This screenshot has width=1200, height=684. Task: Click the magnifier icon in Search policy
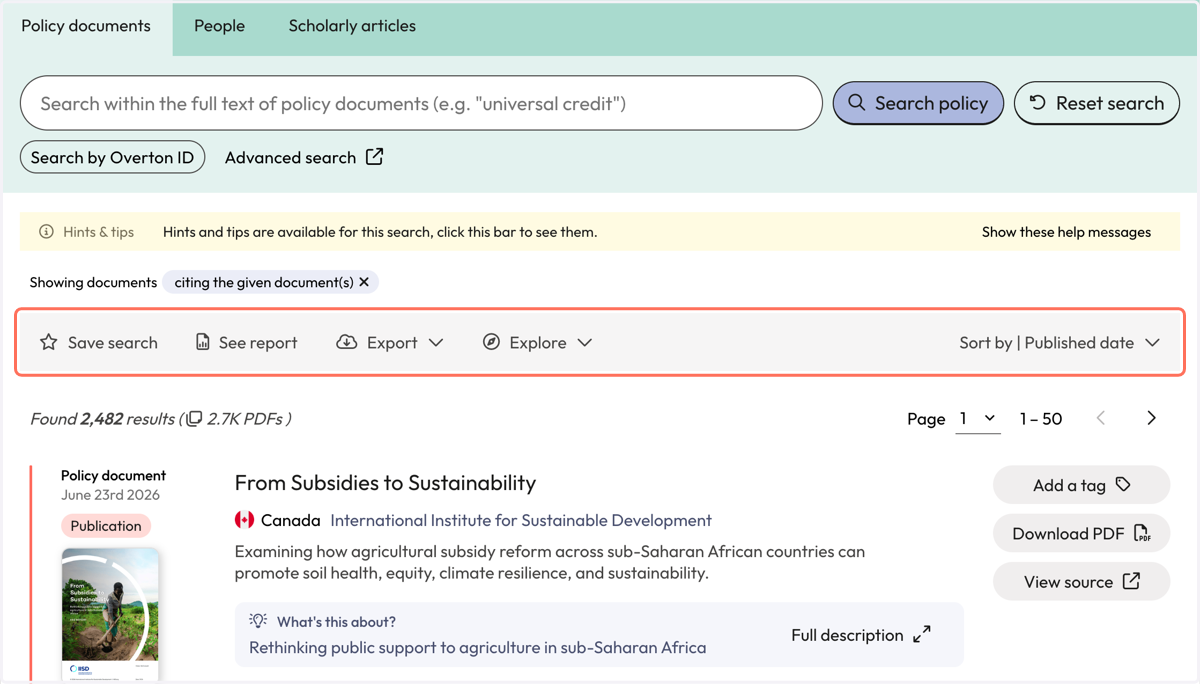[857, 103]
